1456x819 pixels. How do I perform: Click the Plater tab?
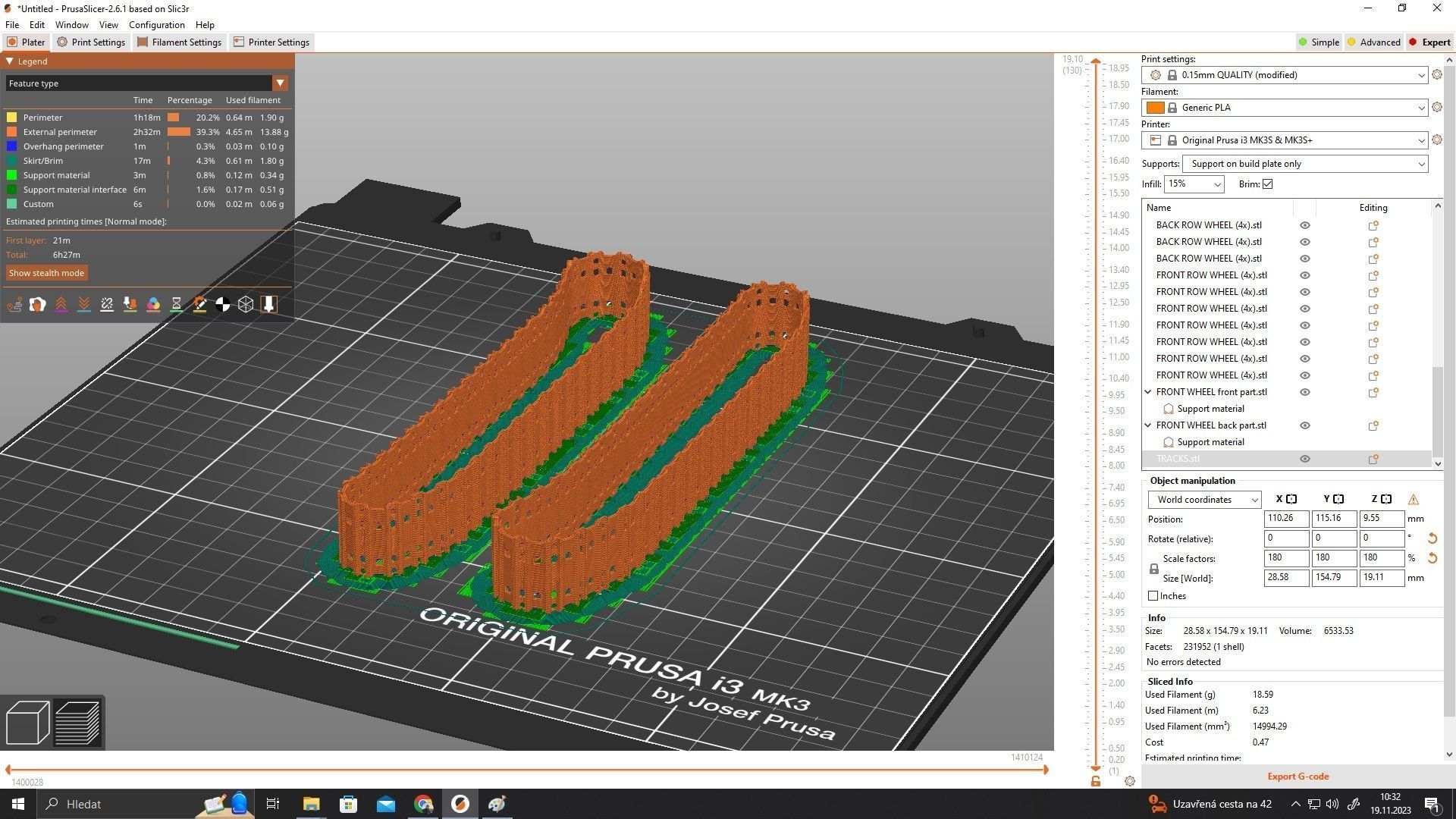27,42
